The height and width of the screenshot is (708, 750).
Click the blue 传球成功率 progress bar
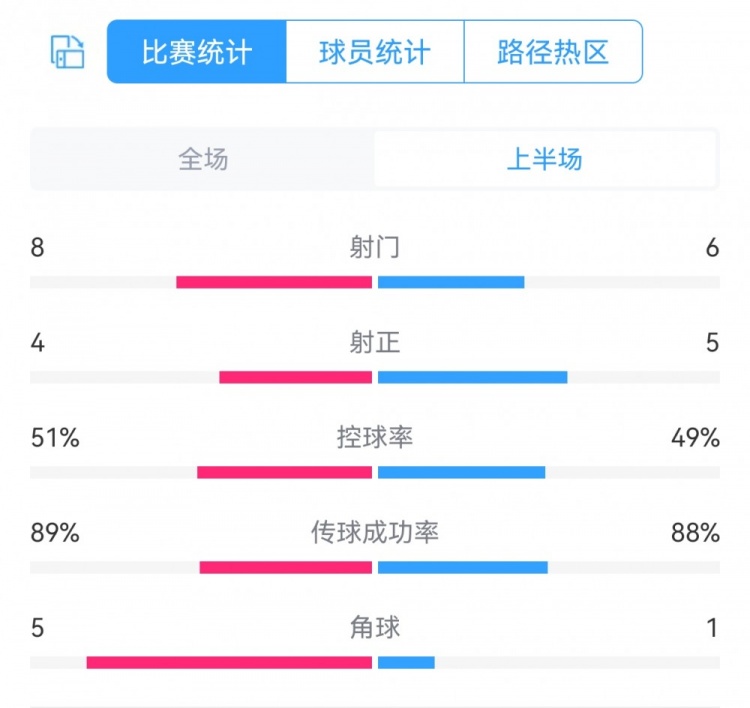click(463, 567)
